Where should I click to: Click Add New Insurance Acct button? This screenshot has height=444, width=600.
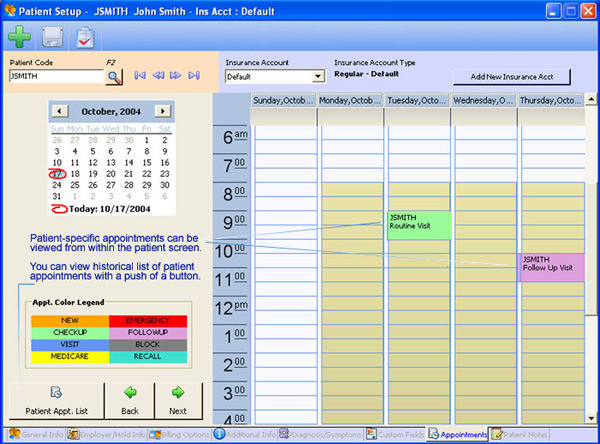[511, 76]
